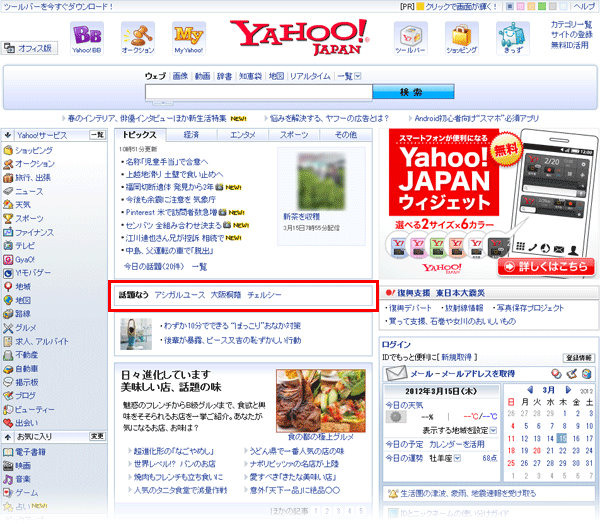Click the 検索 search button
This screenshot has width=600, height=524.
(413, 92)
